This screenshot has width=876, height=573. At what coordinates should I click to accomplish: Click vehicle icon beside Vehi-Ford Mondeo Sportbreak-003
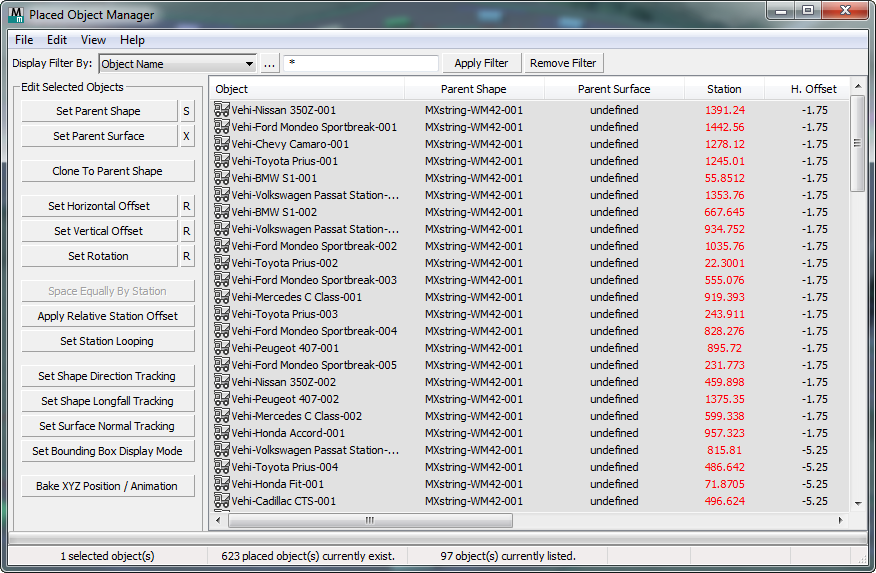222,280
